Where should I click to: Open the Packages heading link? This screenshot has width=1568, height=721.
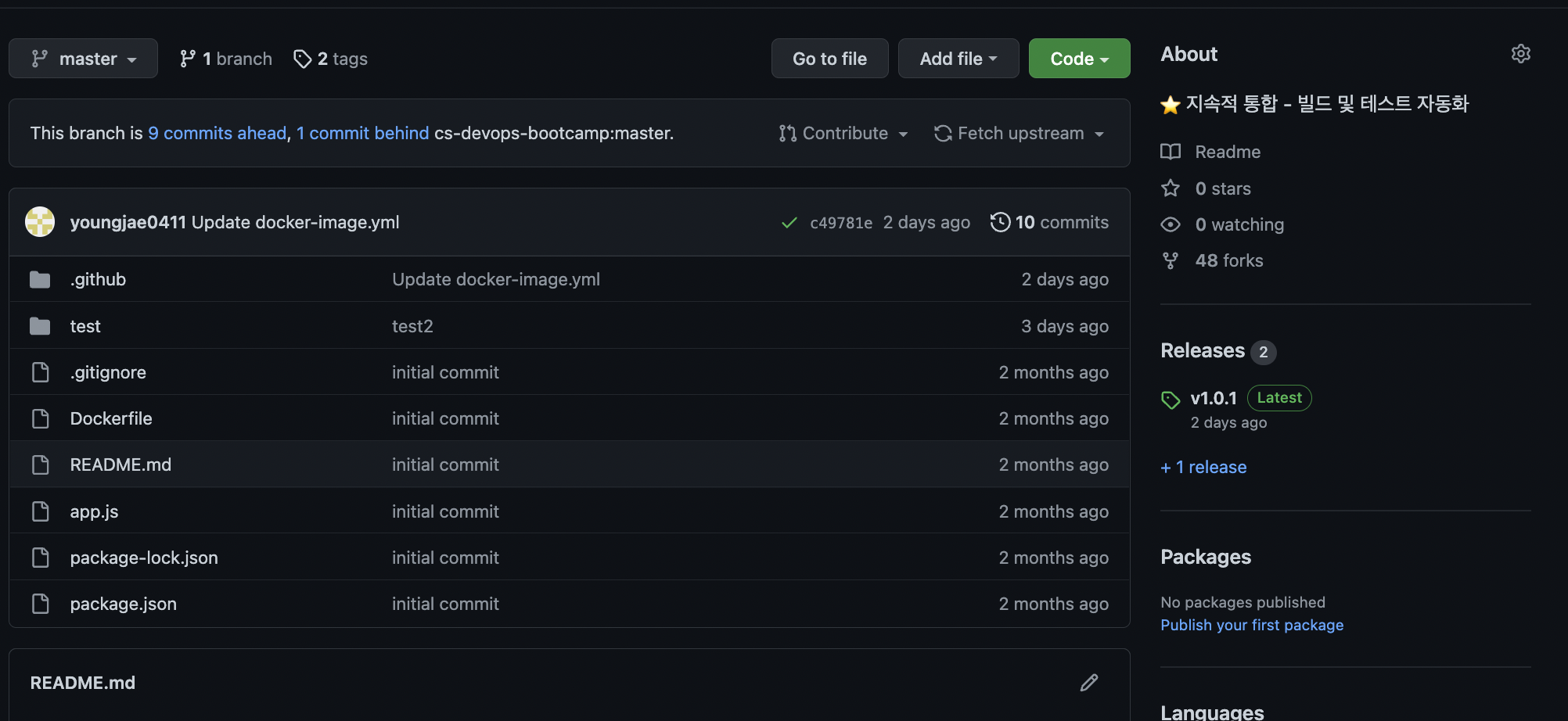1206,557
